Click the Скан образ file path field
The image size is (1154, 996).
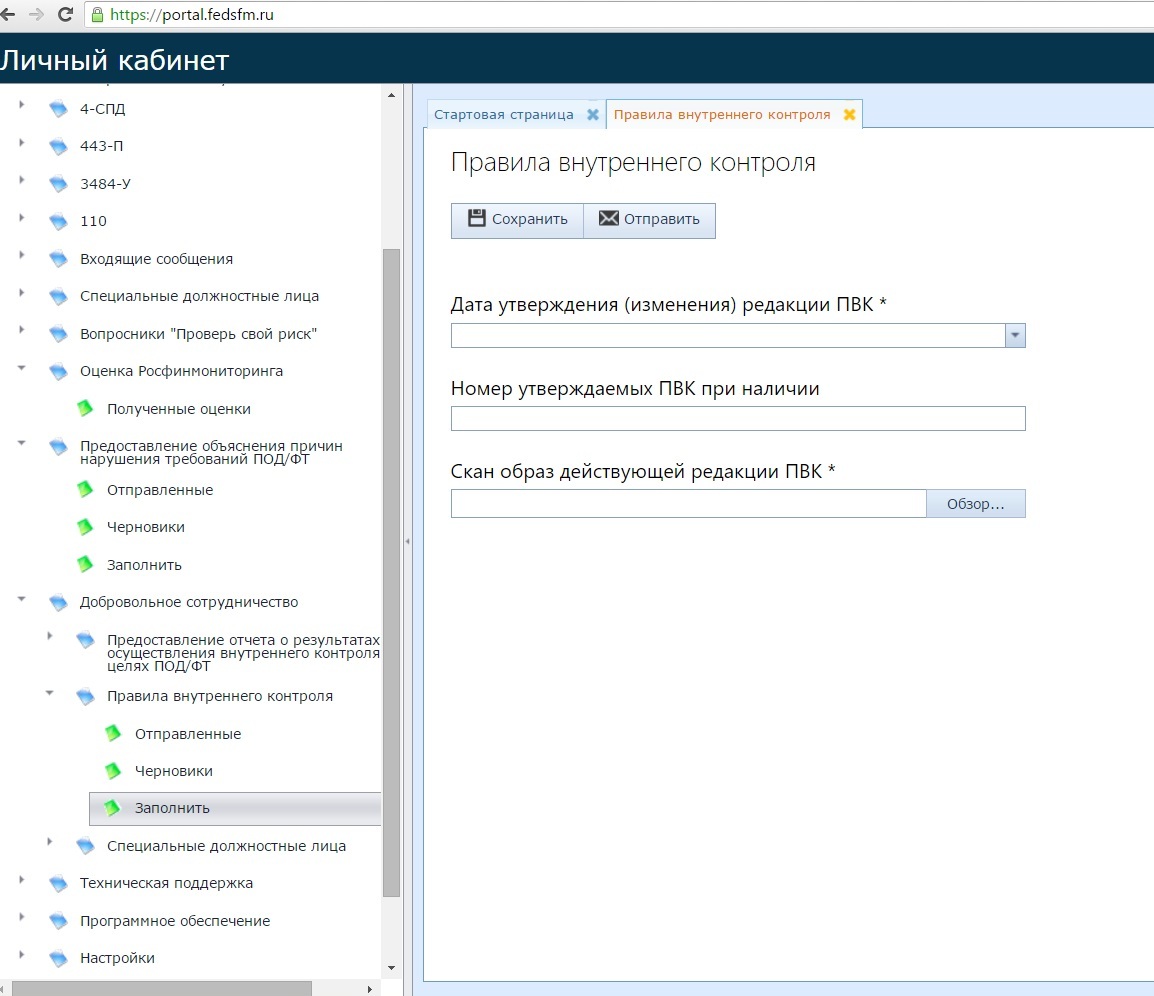[x=689, y=504]
